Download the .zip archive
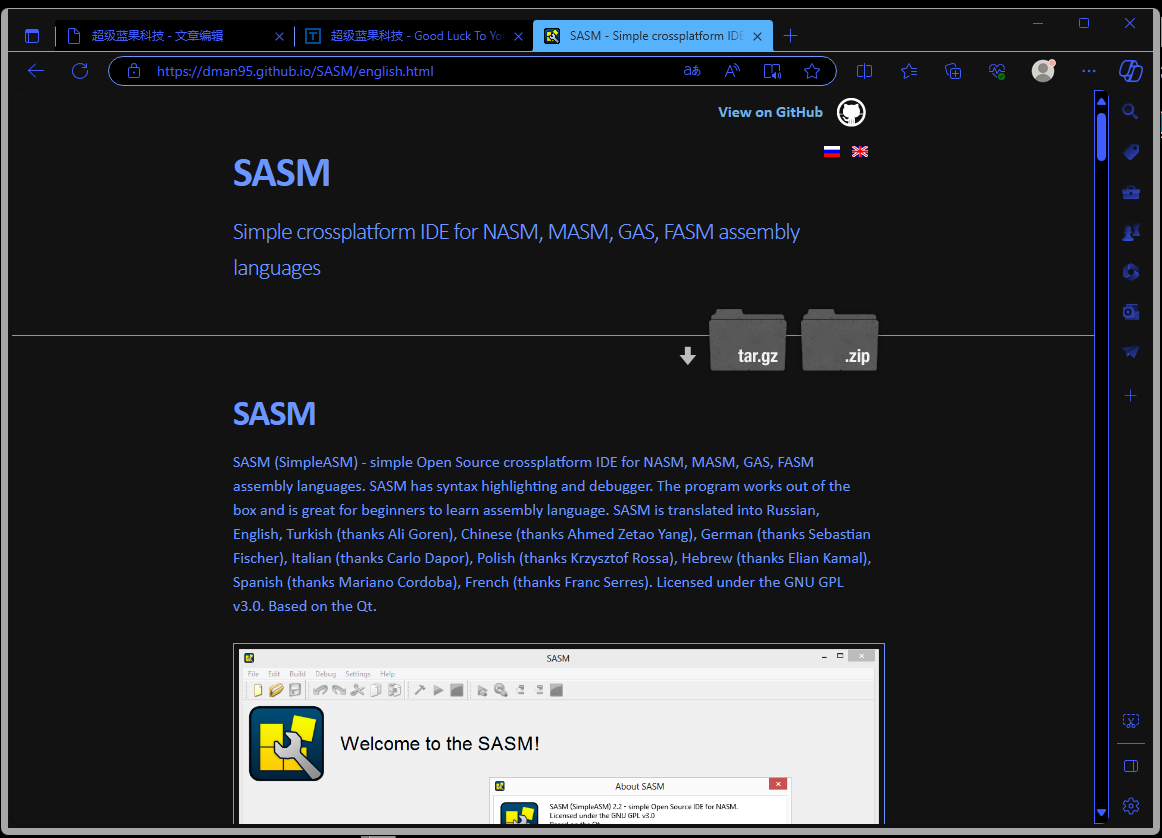Screen dimensions: 1162x838 (840, 340)
